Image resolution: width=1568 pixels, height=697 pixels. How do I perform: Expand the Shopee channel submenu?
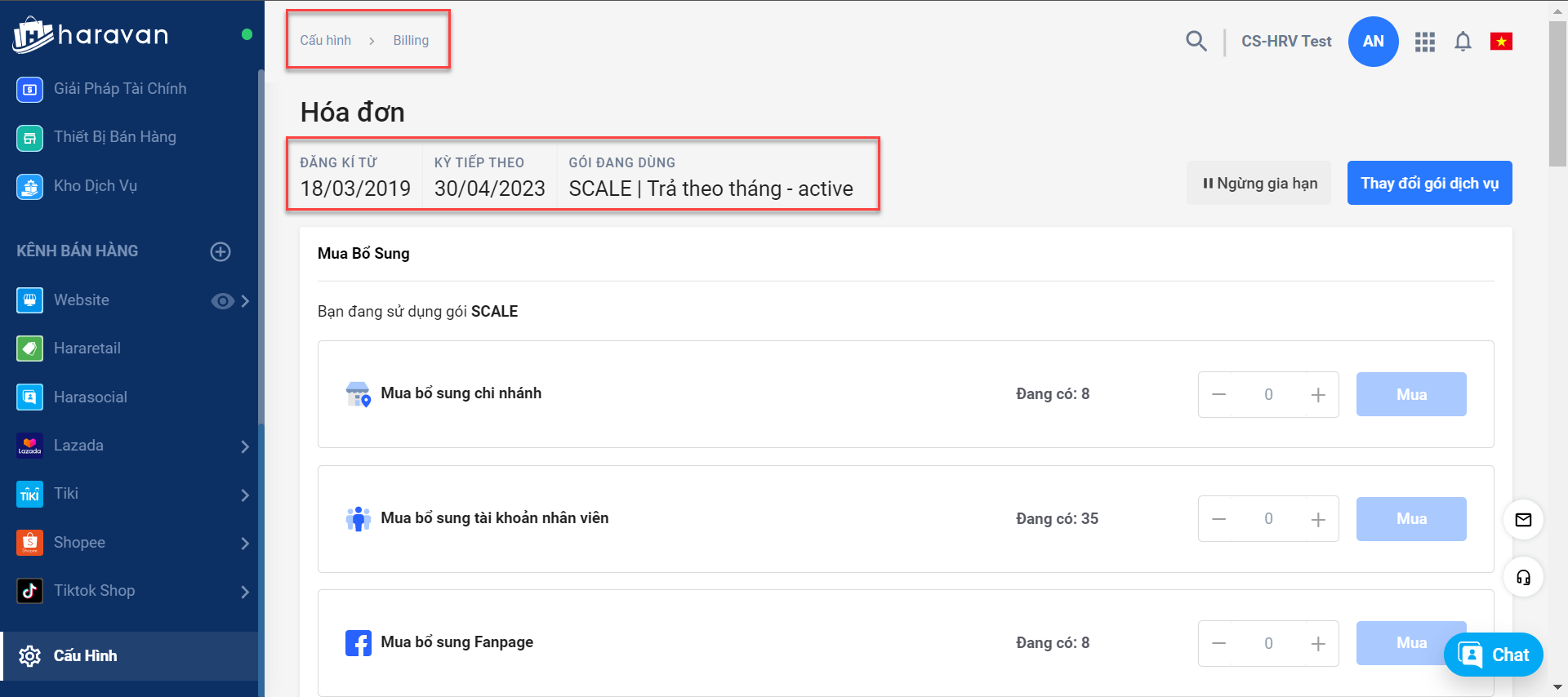[x=245, y=544]
